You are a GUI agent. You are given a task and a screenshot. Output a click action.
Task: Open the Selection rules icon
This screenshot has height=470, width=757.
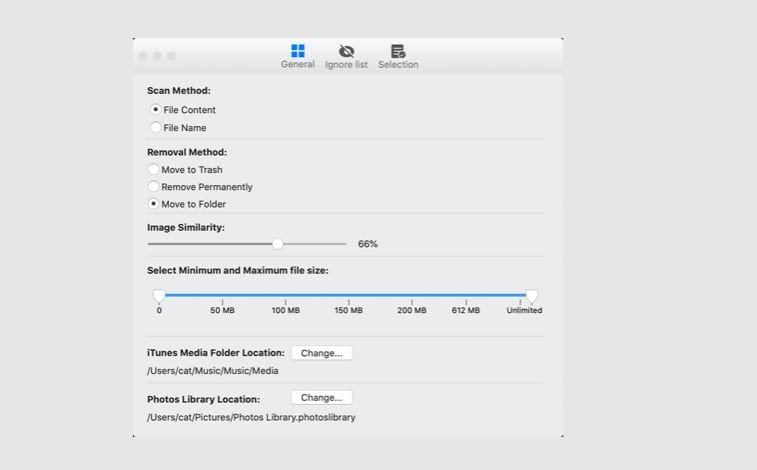pyautogui.click(x=398, y=51)
